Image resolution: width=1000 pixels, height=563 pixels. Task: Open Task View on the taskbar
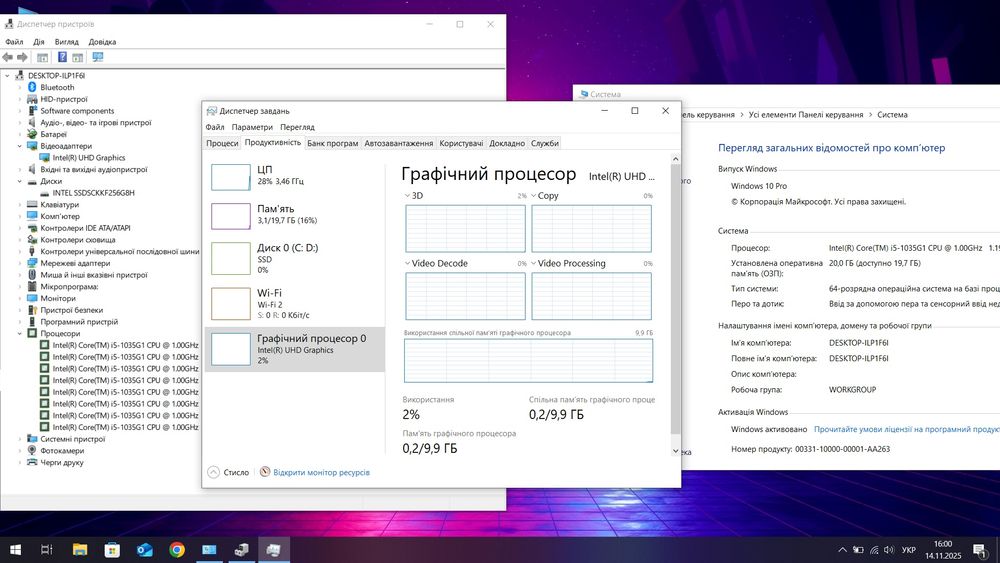click(47, 550)
